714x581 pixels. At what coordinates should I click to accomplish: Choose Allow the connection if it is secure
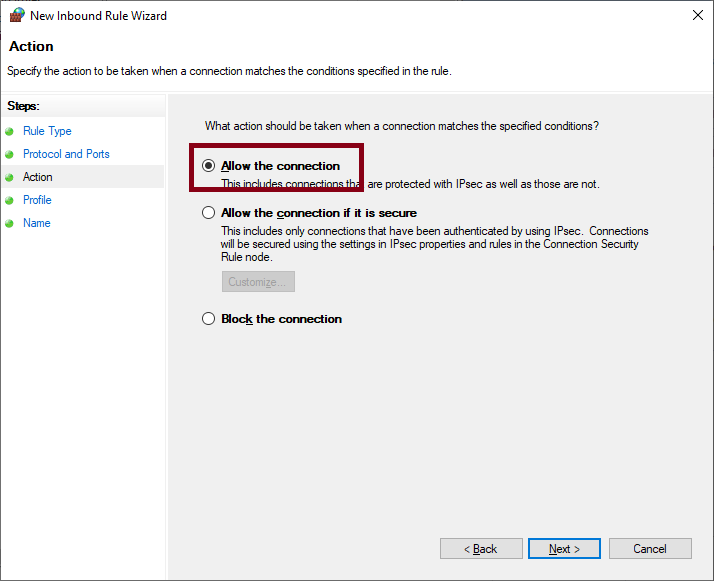click(208, 213)
